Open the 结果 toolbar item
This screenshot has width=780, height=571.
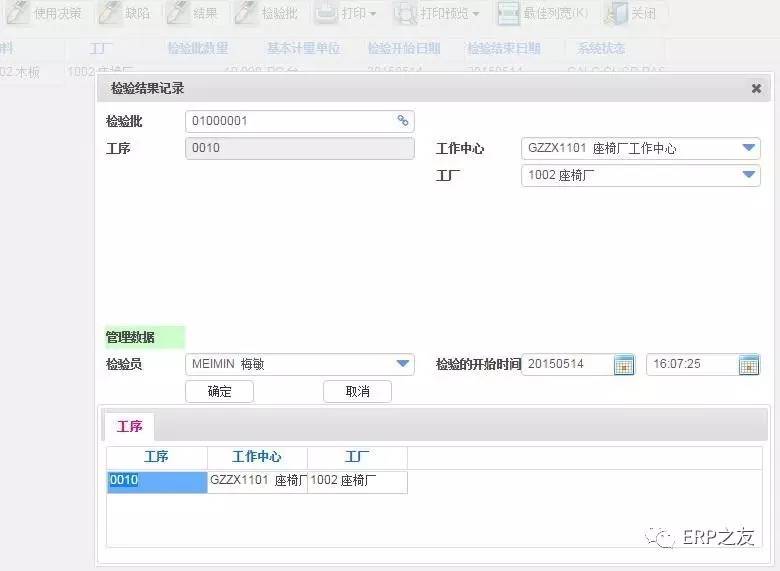pos(177,14)
